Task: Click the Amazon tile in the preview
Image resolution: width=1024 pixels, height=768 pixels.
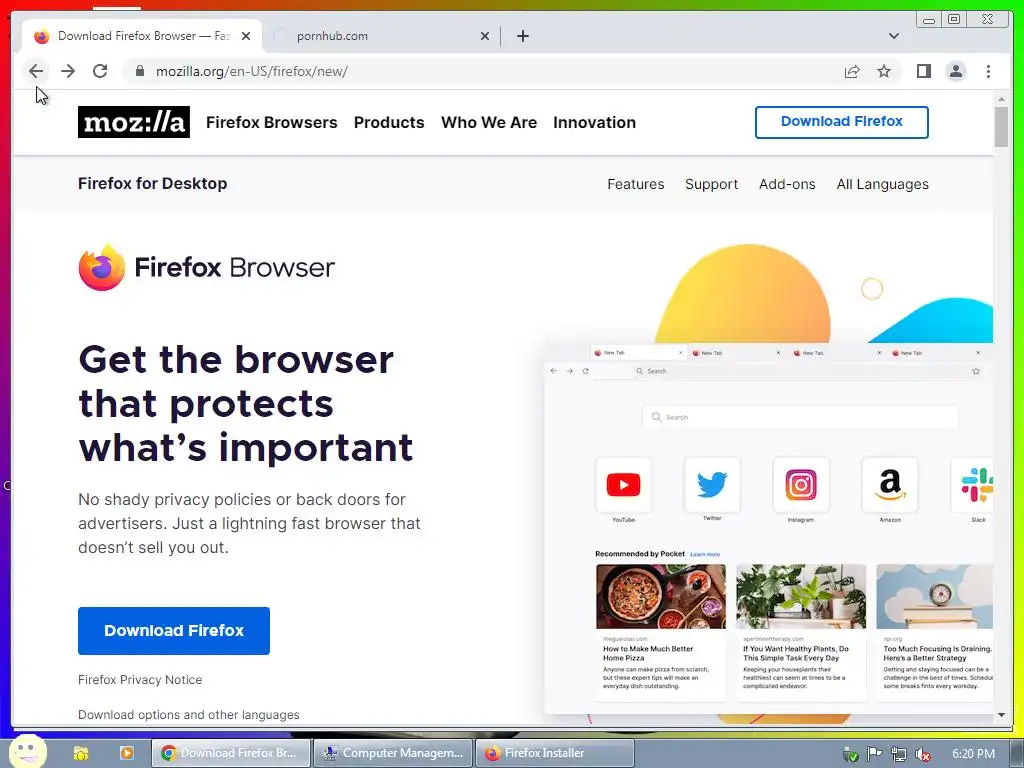Action: click(889, 485)
